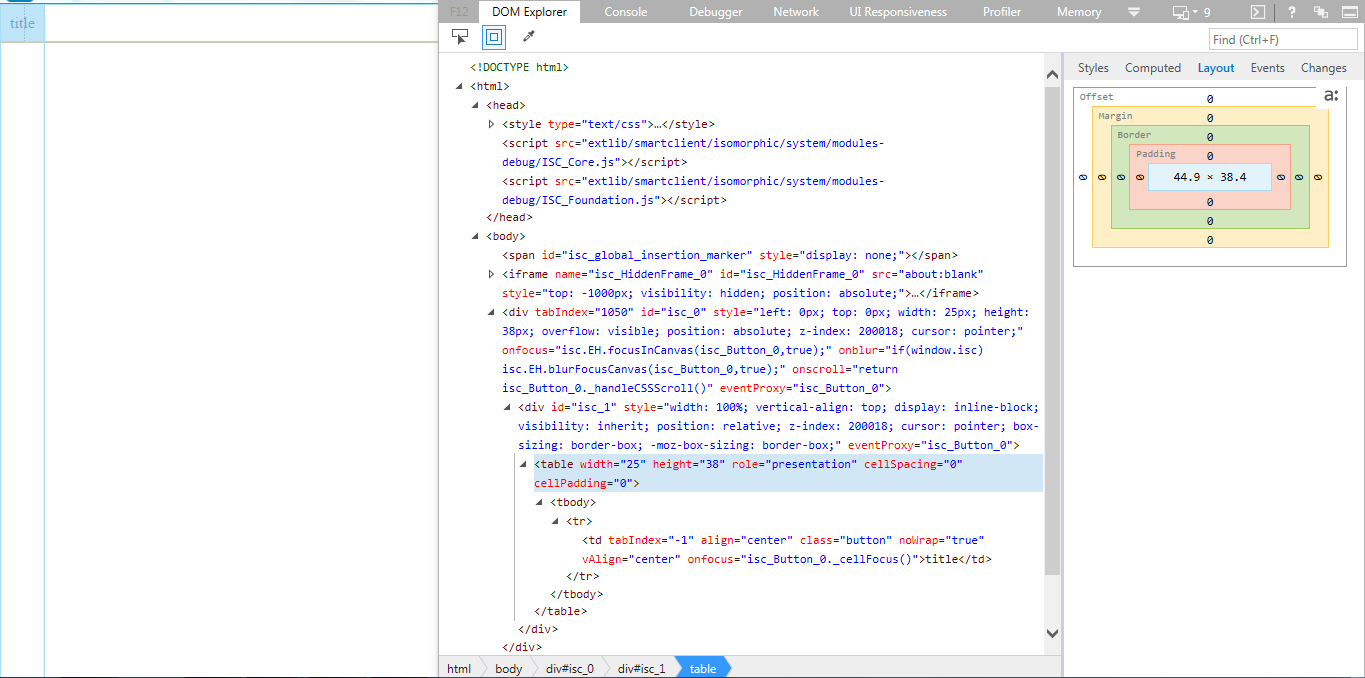Viewport: 1365px width, 678px height.
Task: Click the scroll down arrow in DOM tree
Action: pos(1052,632)
